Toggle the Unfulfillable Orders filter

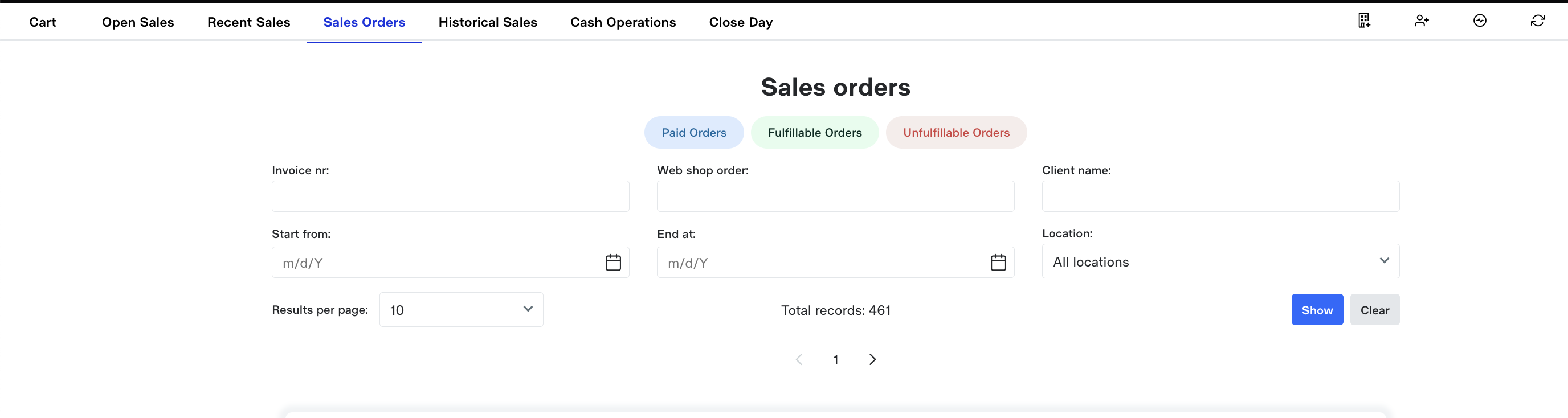(955, 133)
